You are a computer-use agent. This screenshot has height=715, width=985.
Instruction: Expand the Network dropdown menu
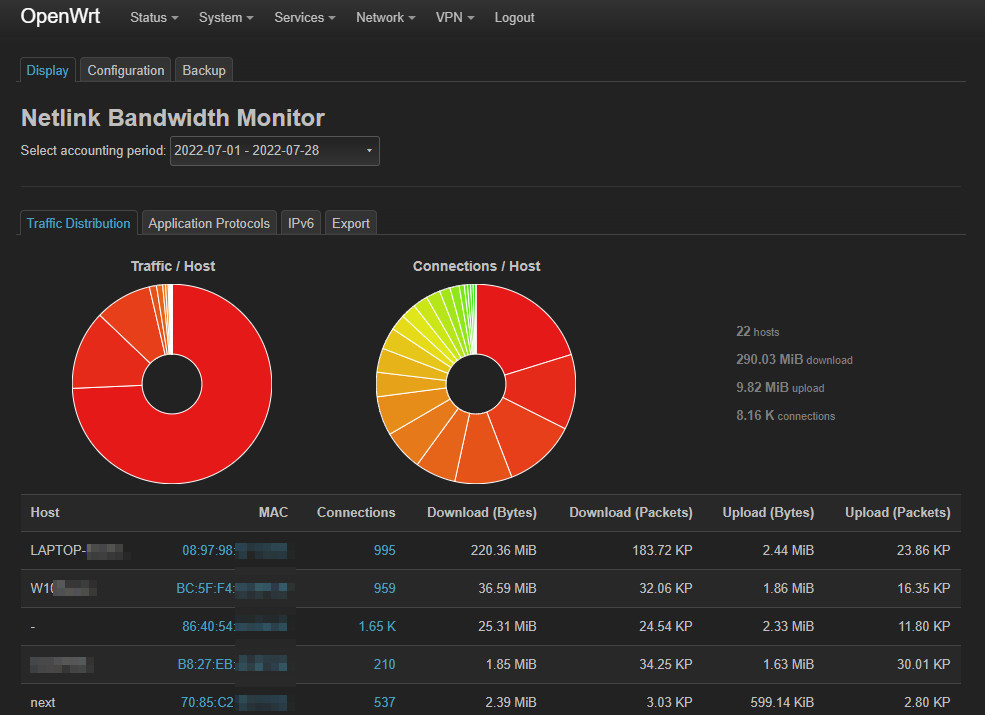point(384,17)
